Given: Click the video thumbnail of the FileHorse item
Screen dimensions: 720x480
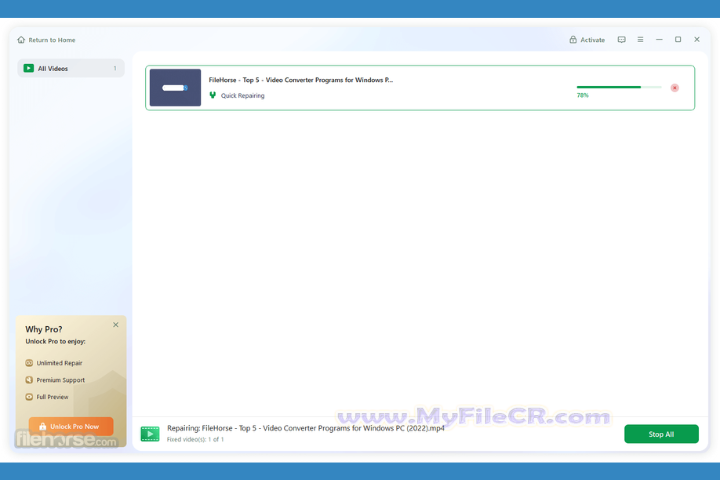Looking at the screenshot, I should (x=175, y=88).
